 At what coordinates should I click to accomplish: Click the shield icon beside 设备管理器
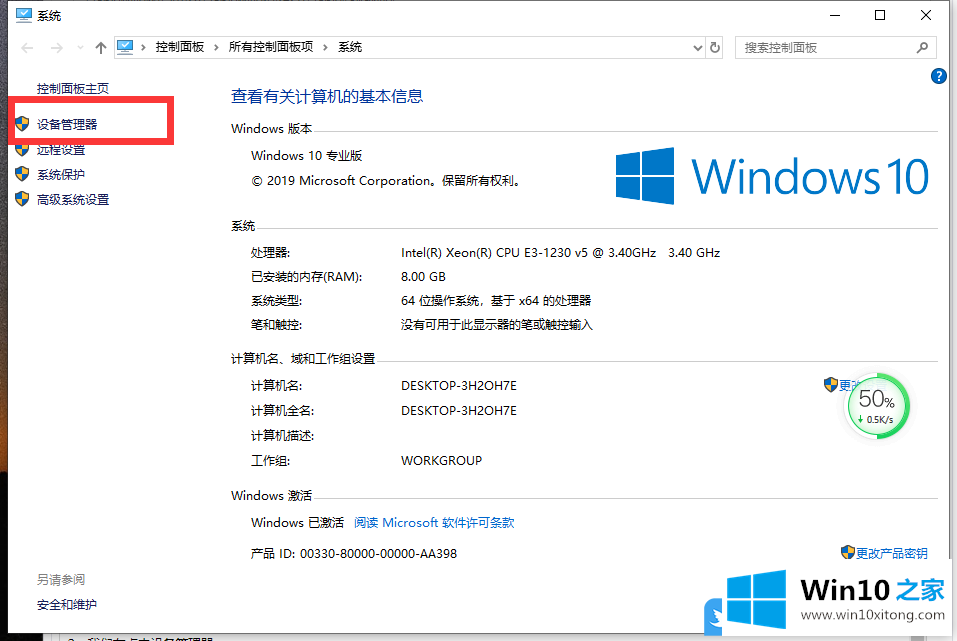click(22, 124)
